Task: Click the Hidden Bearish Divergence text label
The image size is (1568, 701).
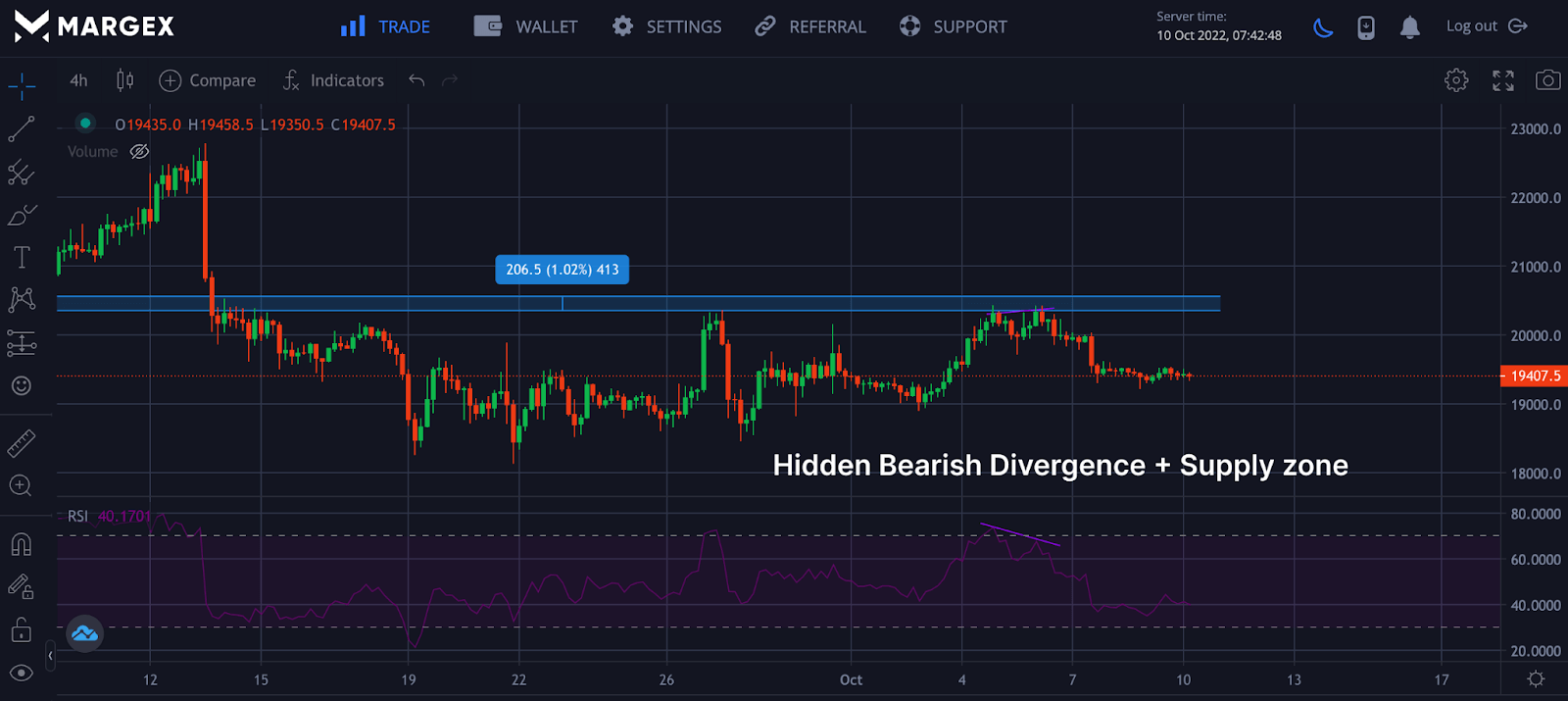Action: click(1059, 466)
